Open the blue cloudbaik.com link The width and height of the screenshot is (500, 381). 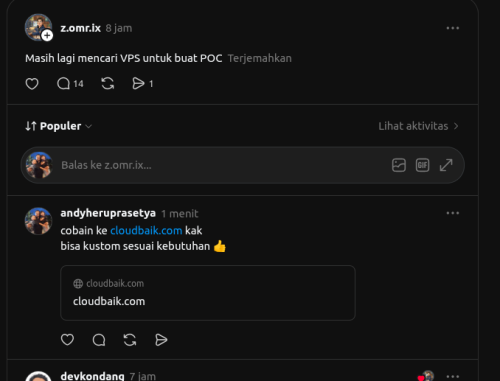coord(146,231)
